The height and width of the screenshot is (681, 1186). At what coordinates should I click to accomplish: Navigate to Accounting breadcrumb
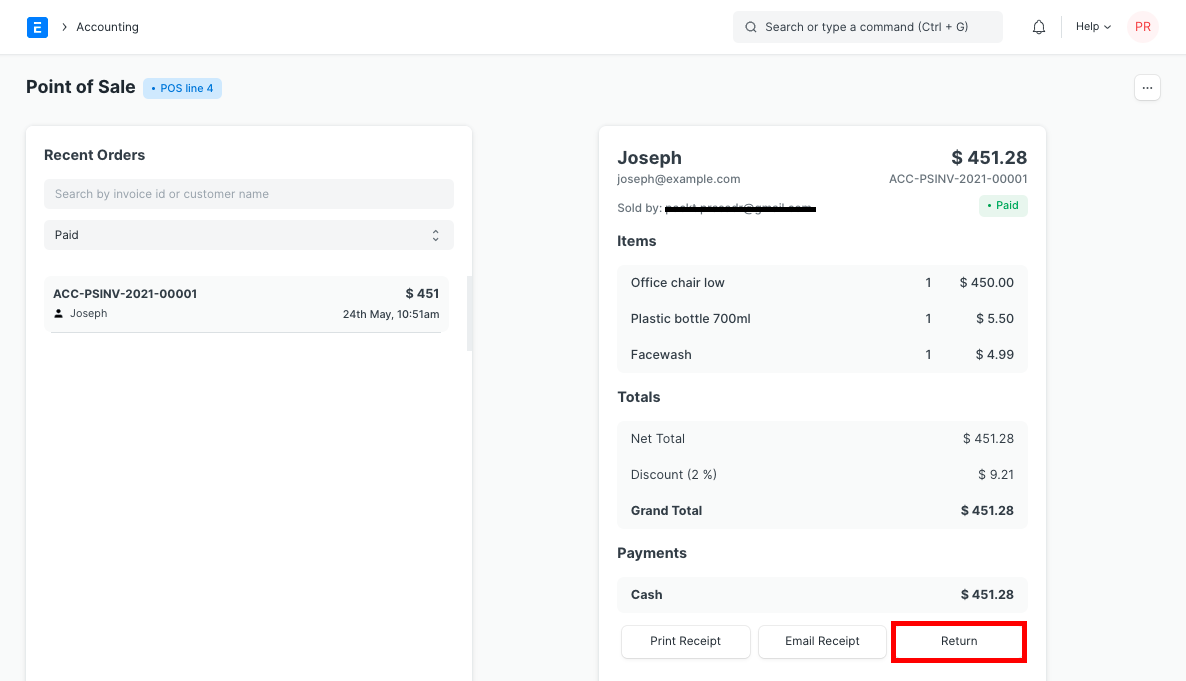pos(107,27)
